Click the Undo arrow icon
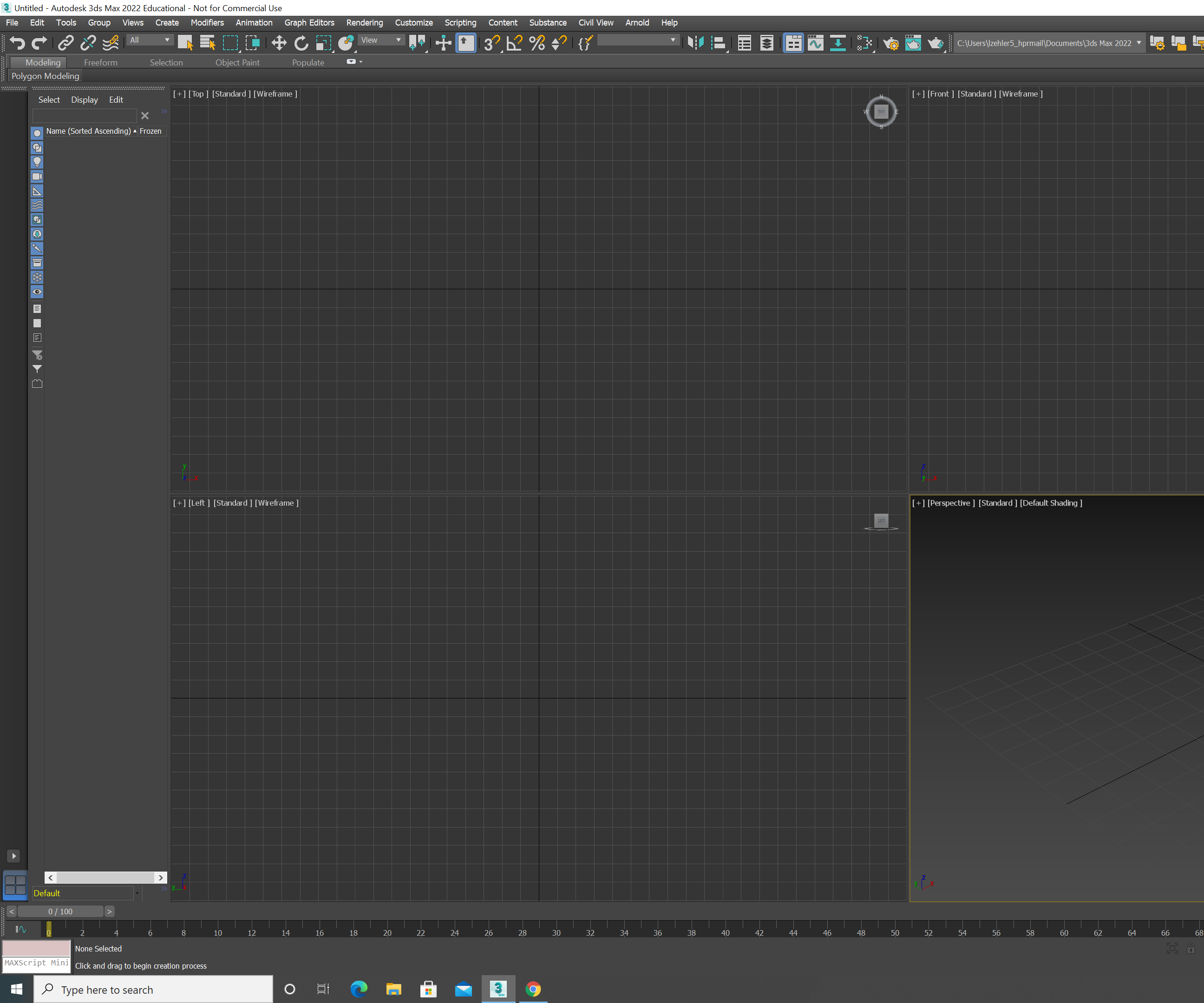1204x1003 pixels. coord(17,43)
